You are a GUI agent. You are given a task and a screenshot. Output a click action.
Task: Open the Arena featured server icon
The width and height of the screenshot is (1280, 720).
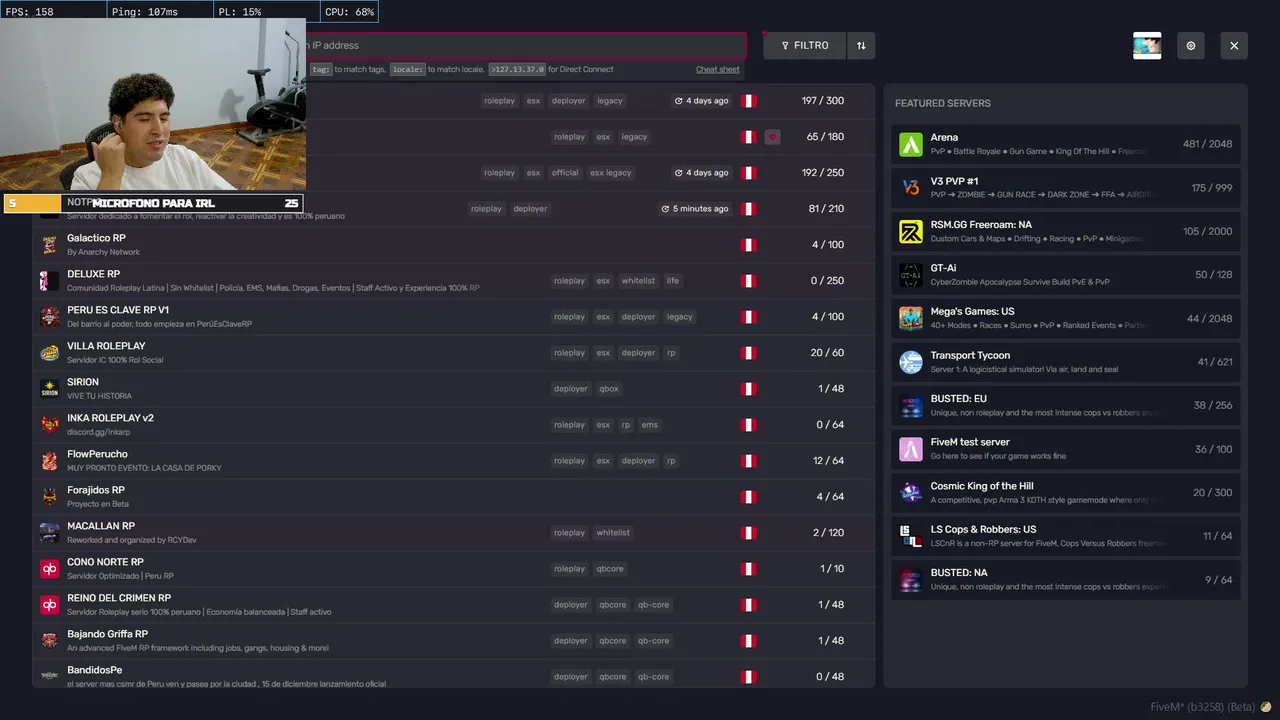[x=911, y=144]
